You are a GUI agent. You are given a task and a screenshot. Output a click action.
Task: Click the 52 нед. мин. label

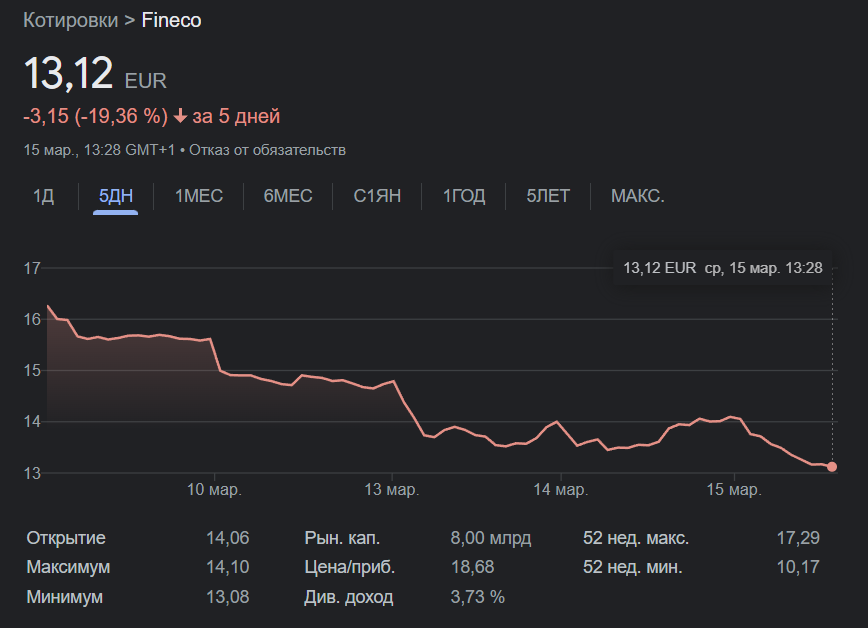point(633,567)
